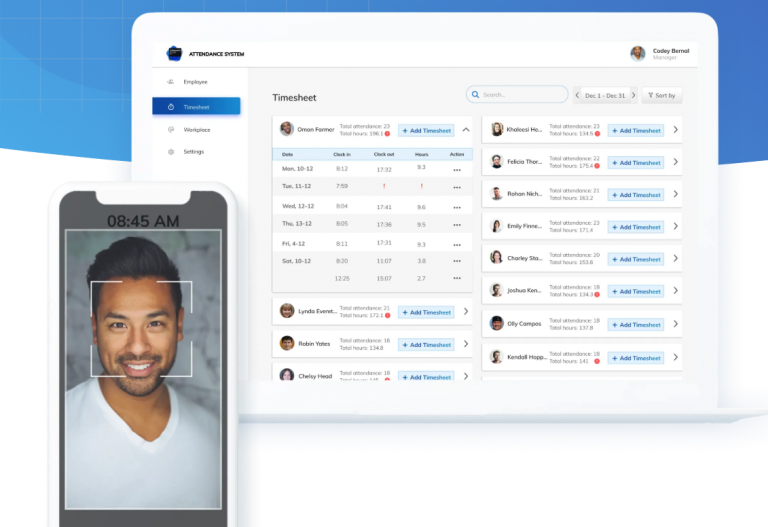This screenshot has height=527, width=768.
Task: Click the 17:32 clock out value
Action: pyautogui.click(x=384, y=169)
